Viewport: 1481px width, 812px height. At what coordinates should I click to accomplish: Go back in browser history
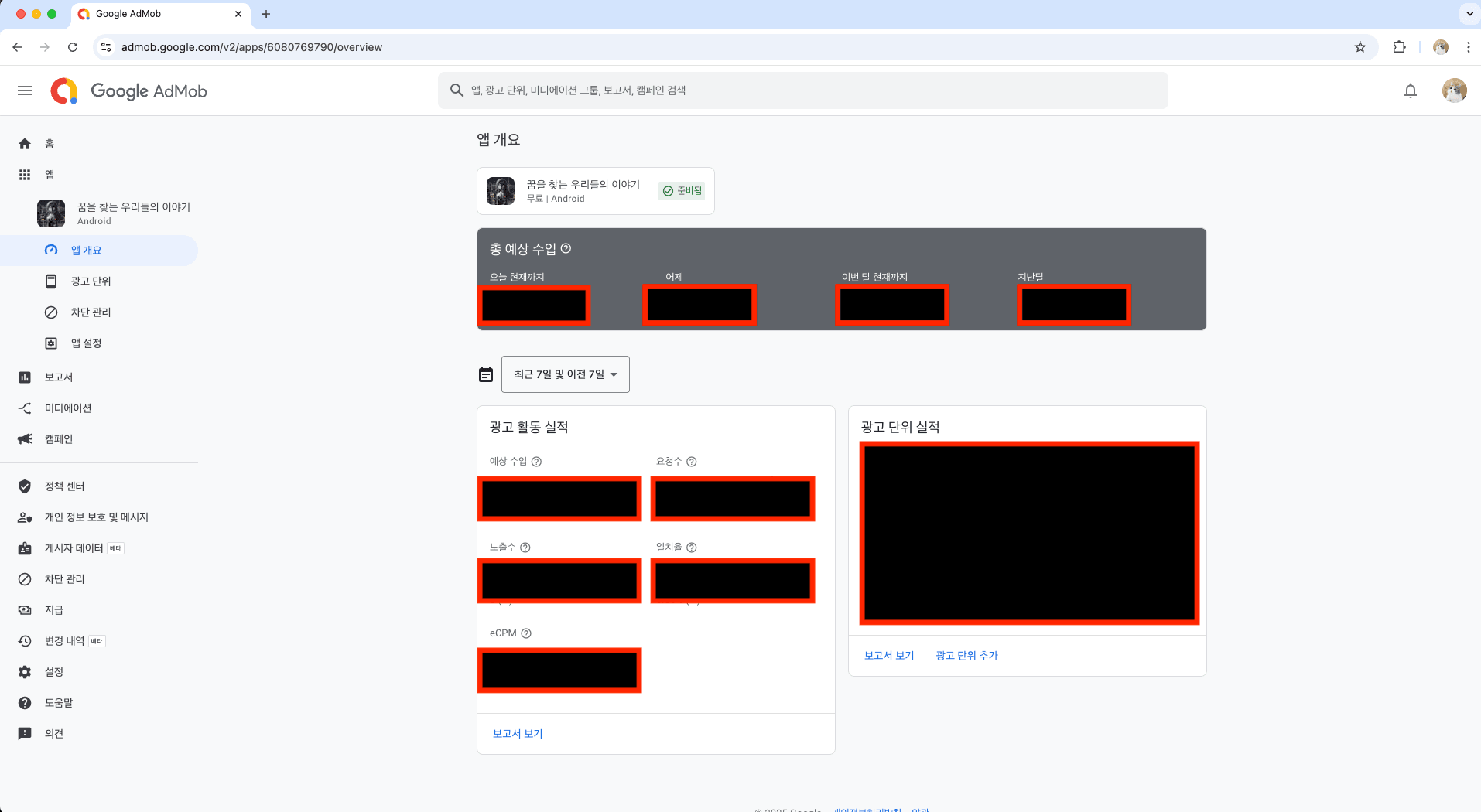(x=17, y=47)
